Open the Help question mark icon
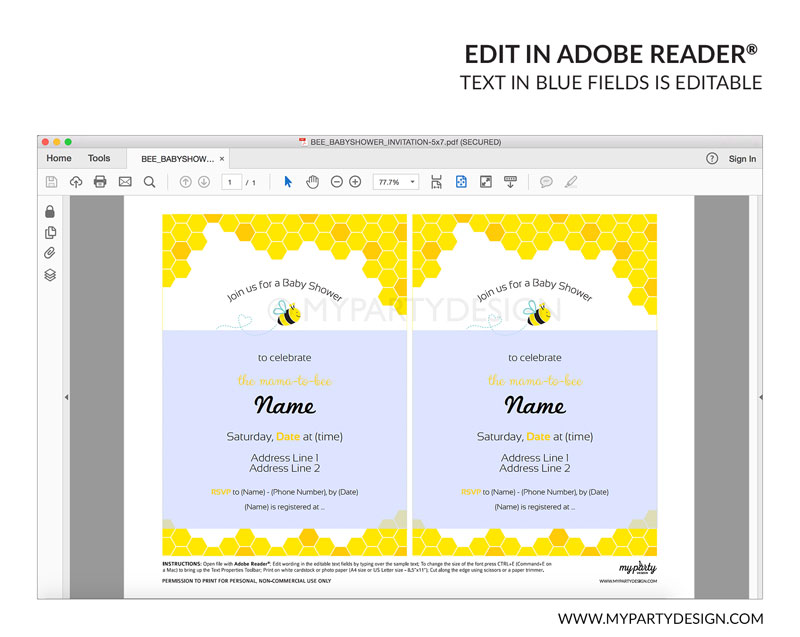Image resolution: width=800 pixels, height=637 pixels. click(x=712, y=159)
